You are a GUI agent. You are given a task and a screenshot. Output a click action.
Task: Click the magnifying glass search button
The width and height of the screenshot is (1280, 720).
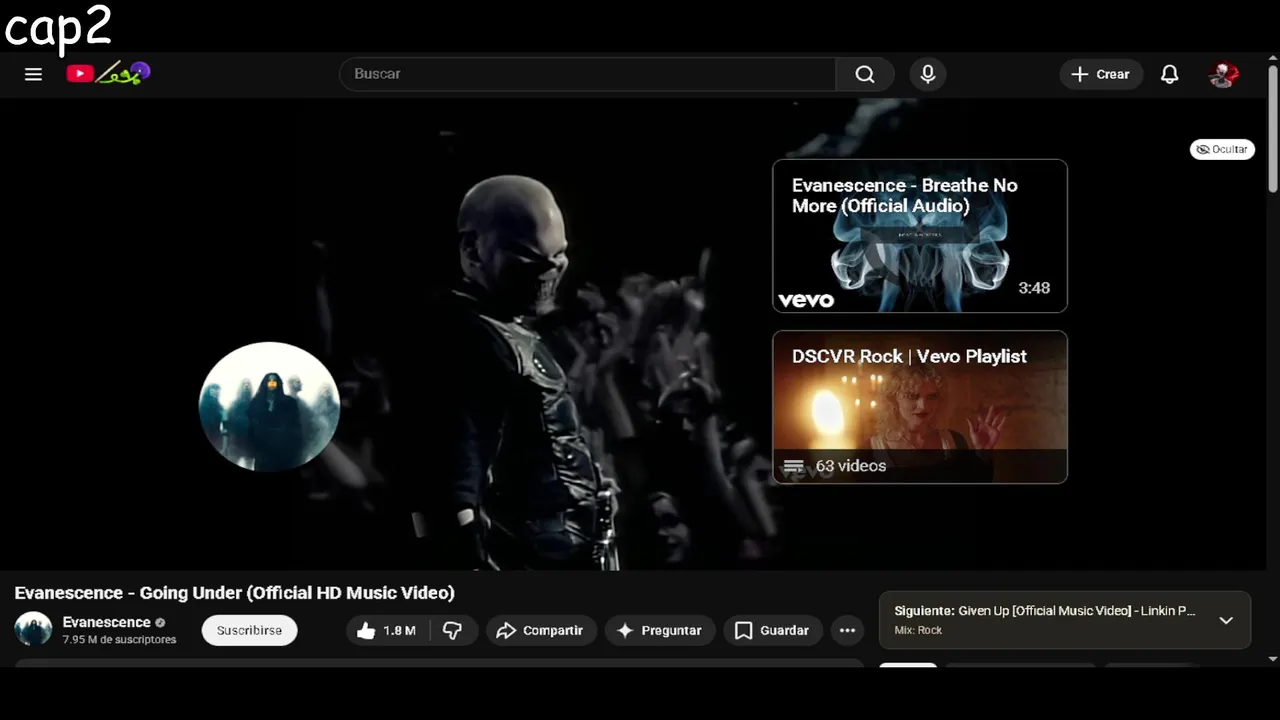click(865, 74)
